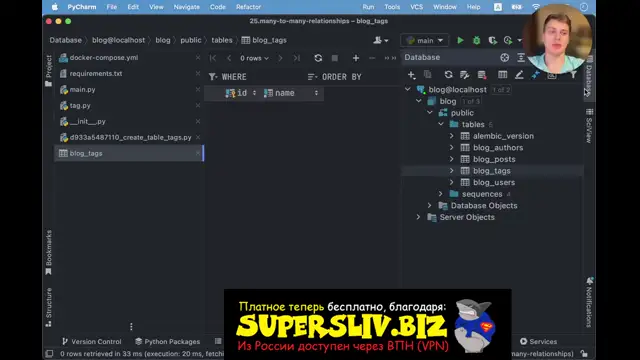Screen dimensions: 640x360
Task: Collapse the blog database node
Action: tap(419, 101)
